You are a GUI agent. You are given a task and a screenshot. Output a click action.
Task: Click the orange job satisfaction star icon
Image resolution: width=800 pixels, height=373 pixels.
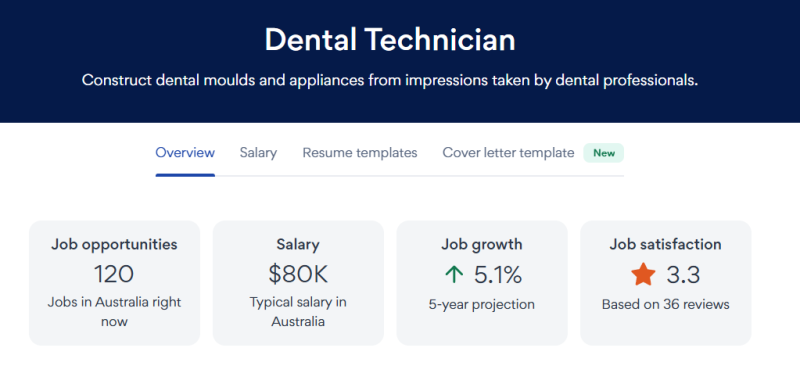tap(643, 276)
